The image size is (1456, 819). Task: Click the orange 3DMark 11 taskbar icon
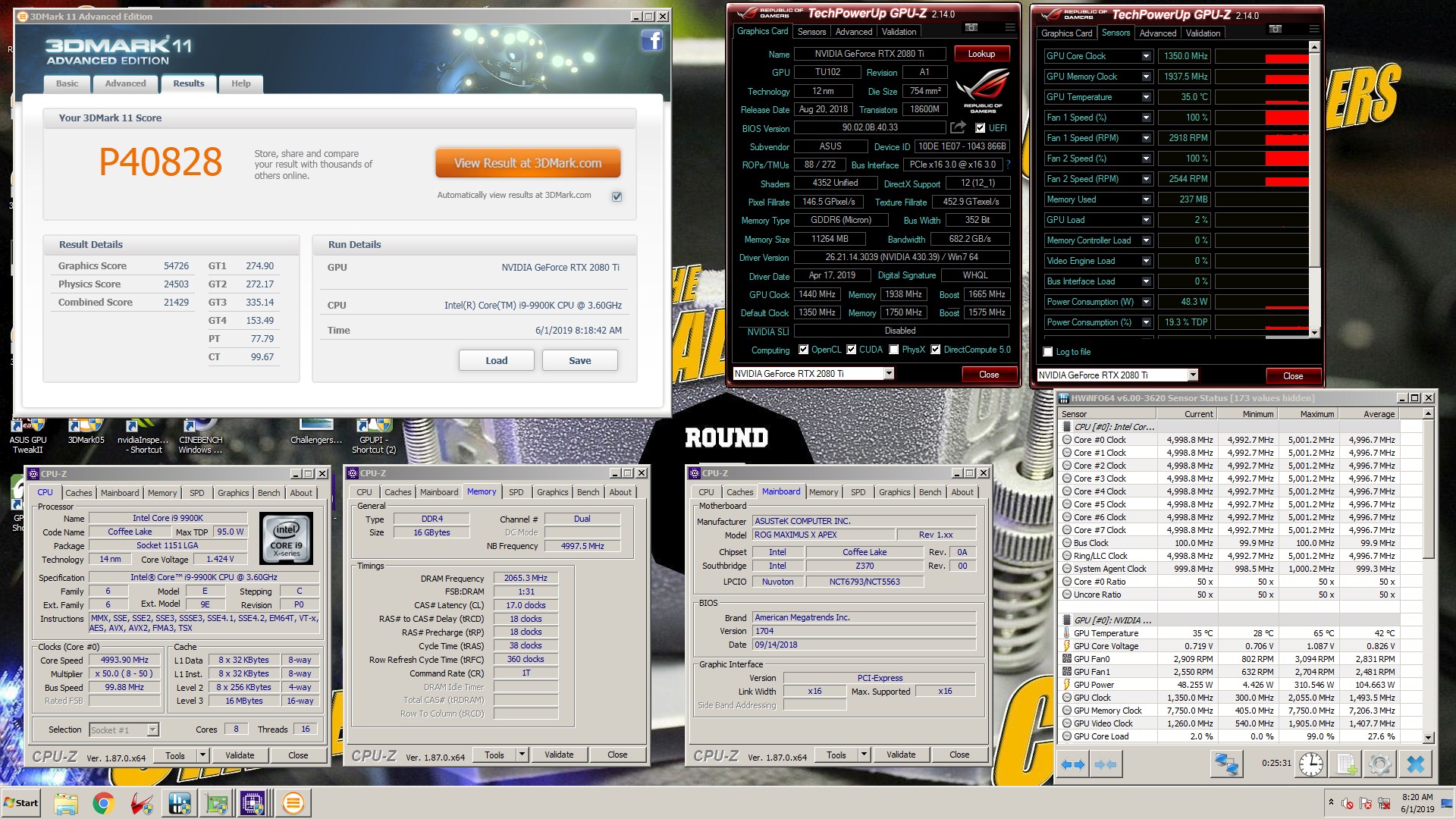(293, 803)
